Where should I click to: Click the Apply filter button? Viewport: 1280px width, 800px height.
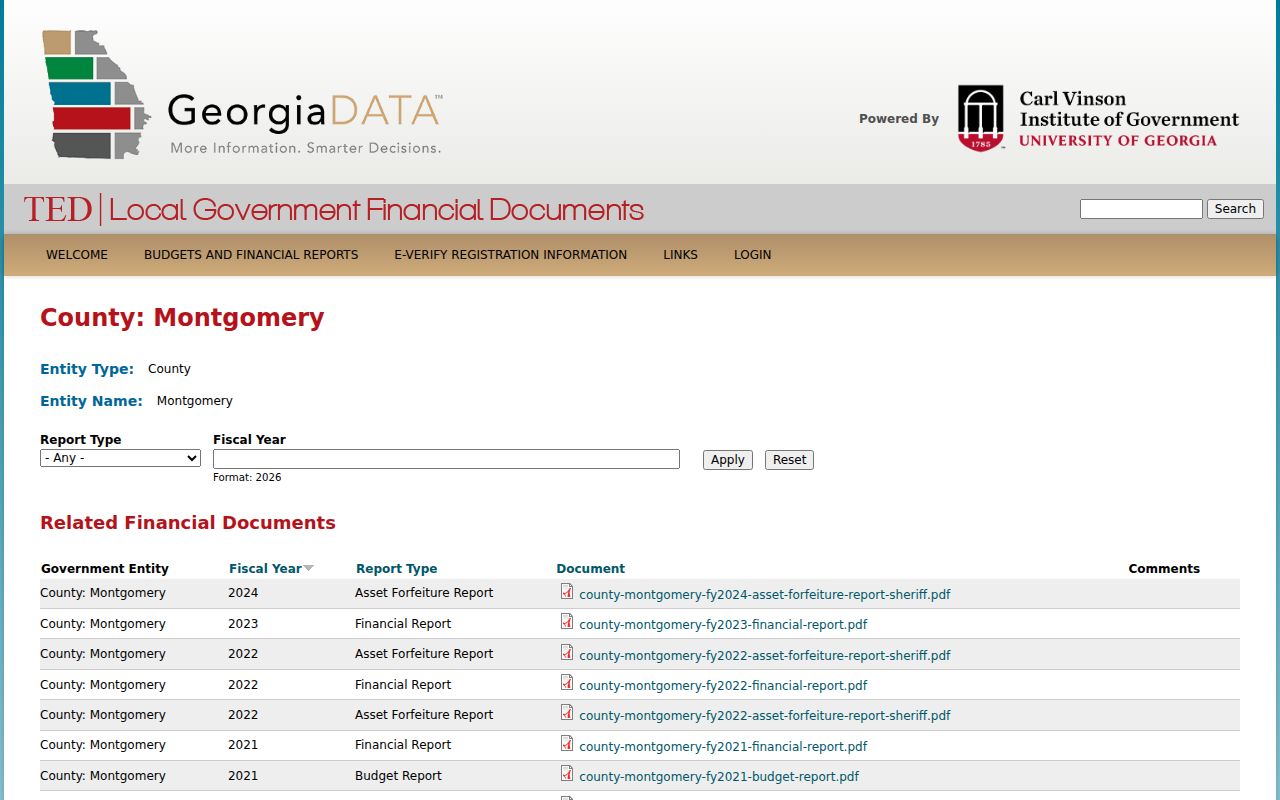727,460
